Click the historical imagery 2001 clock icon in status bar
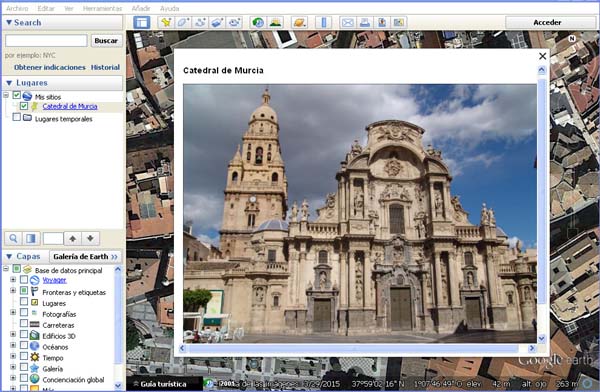The width and height of the screenshot is (600, 392). (x=209, y=383)
